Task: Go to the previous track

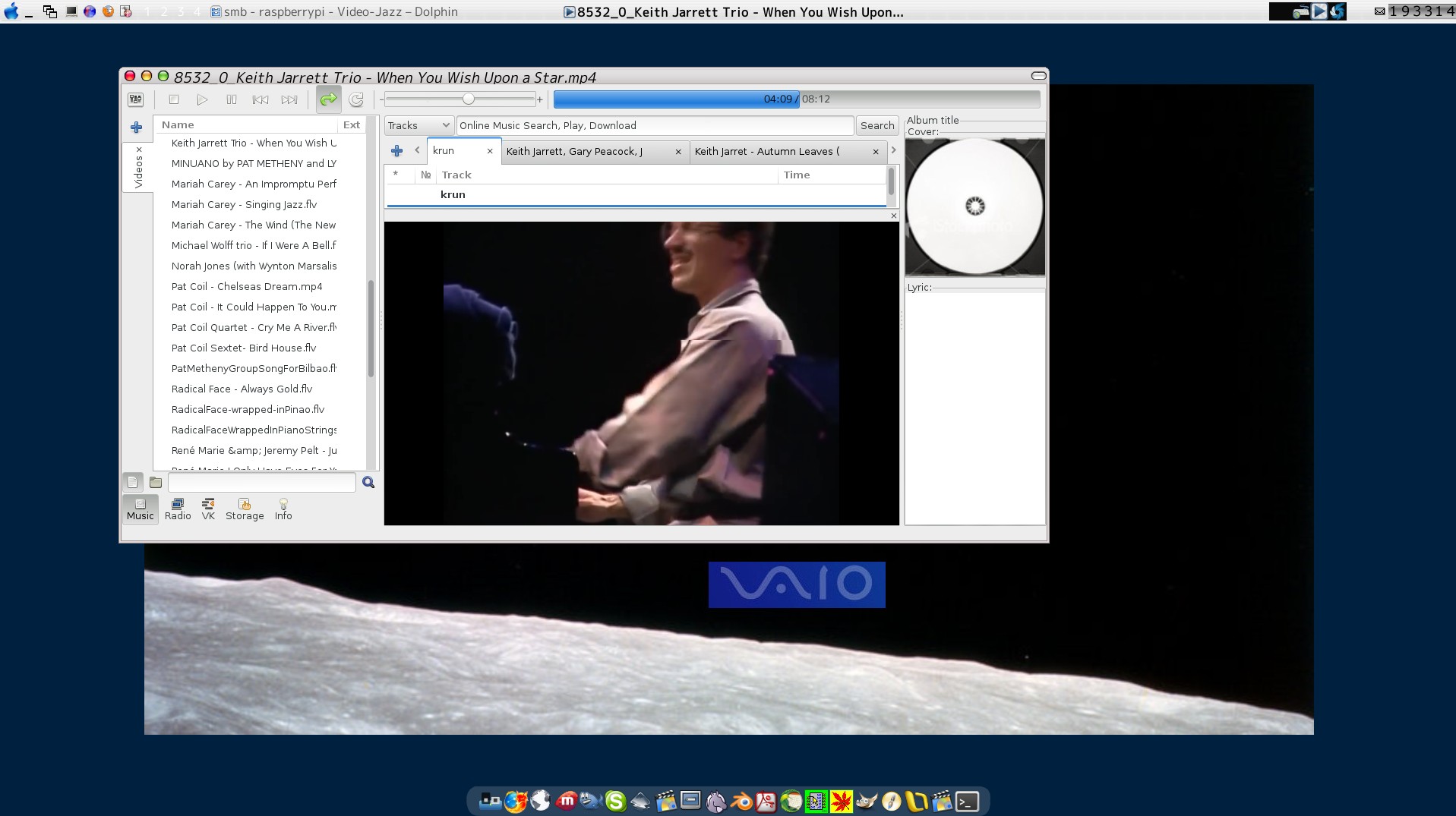Action: coord(261,99)
